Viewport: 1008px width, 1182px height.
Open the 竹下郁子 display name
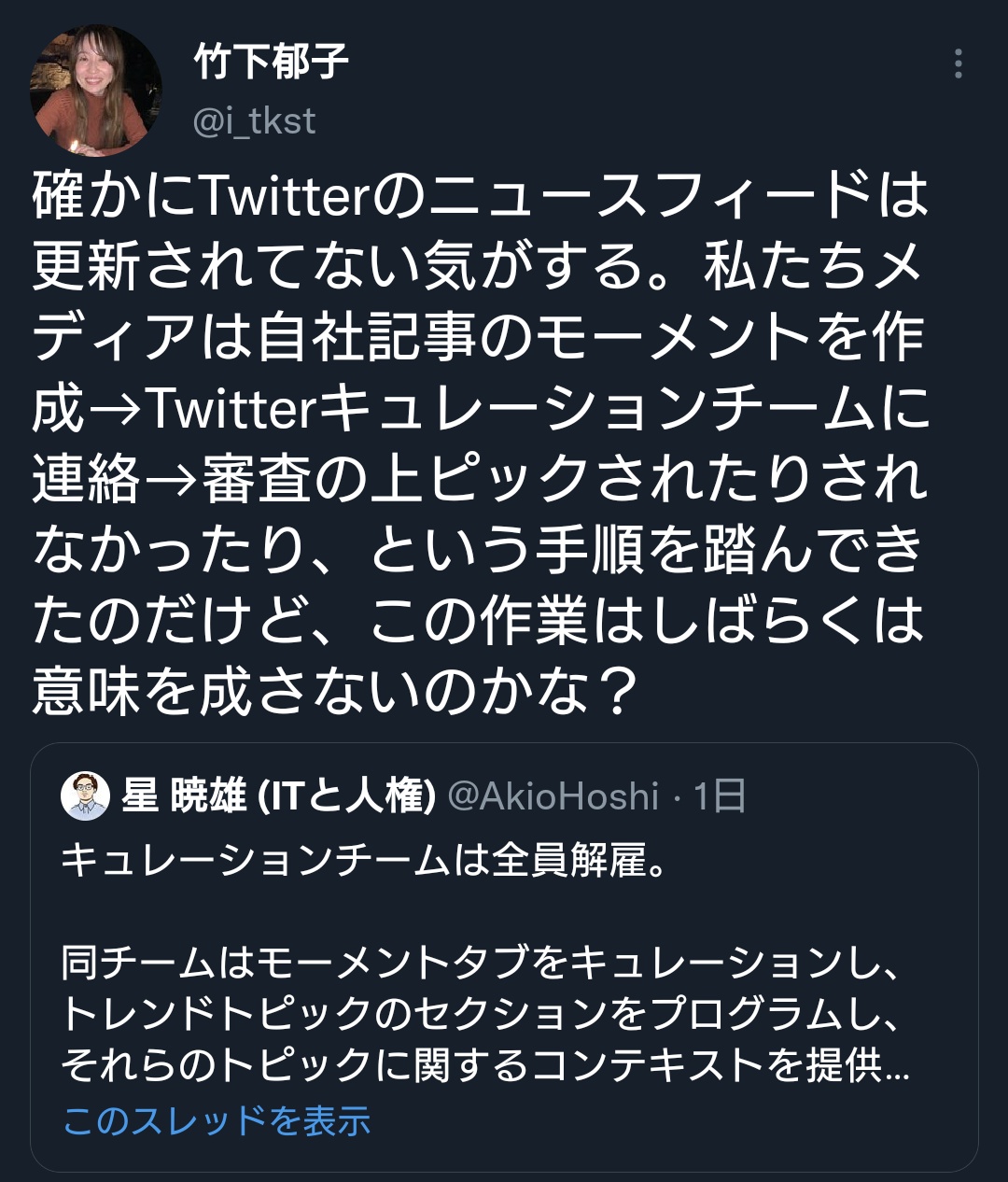pos(272,63)
